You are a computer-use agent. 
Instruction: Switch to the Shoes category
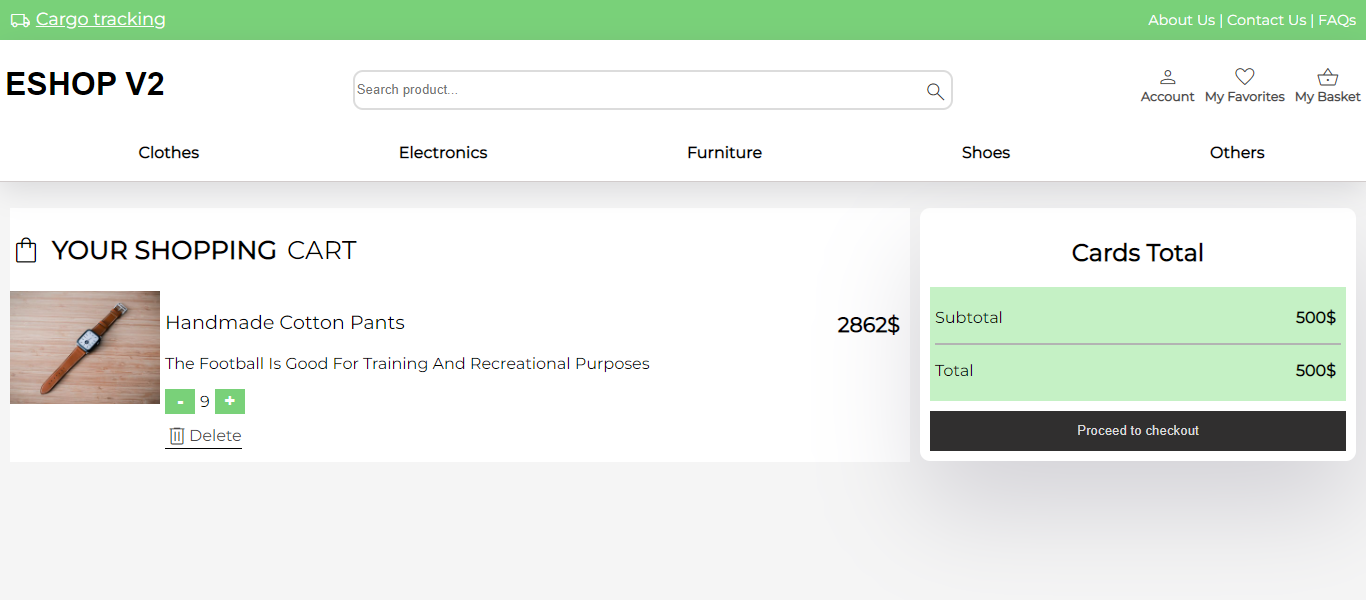point(985,152)
